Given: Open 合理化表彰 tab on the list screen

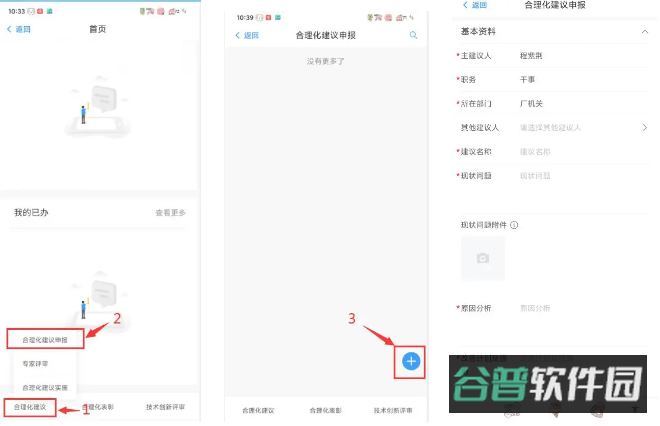Looking at the screenshot, I should coord(326,410).
